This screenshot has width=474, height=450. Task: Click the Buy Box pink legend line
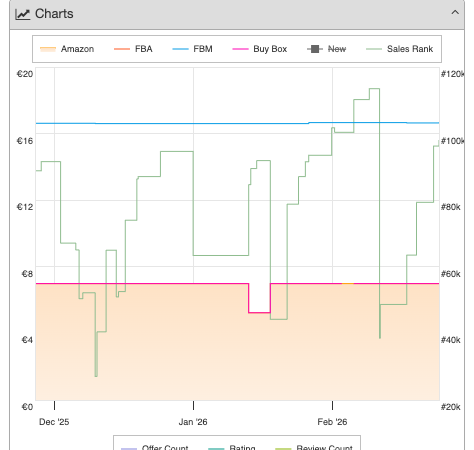(240, 49)
